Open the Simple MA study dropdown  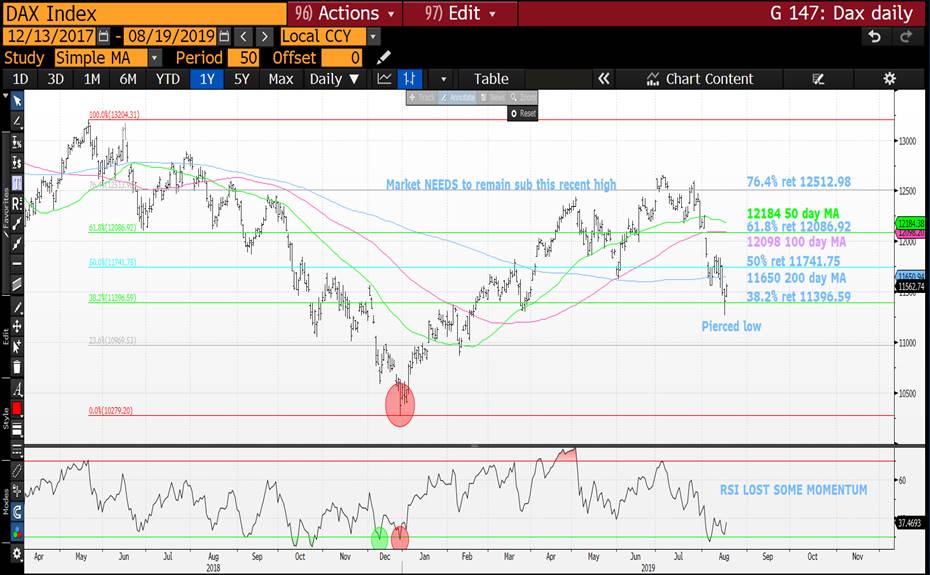point(108,58)
